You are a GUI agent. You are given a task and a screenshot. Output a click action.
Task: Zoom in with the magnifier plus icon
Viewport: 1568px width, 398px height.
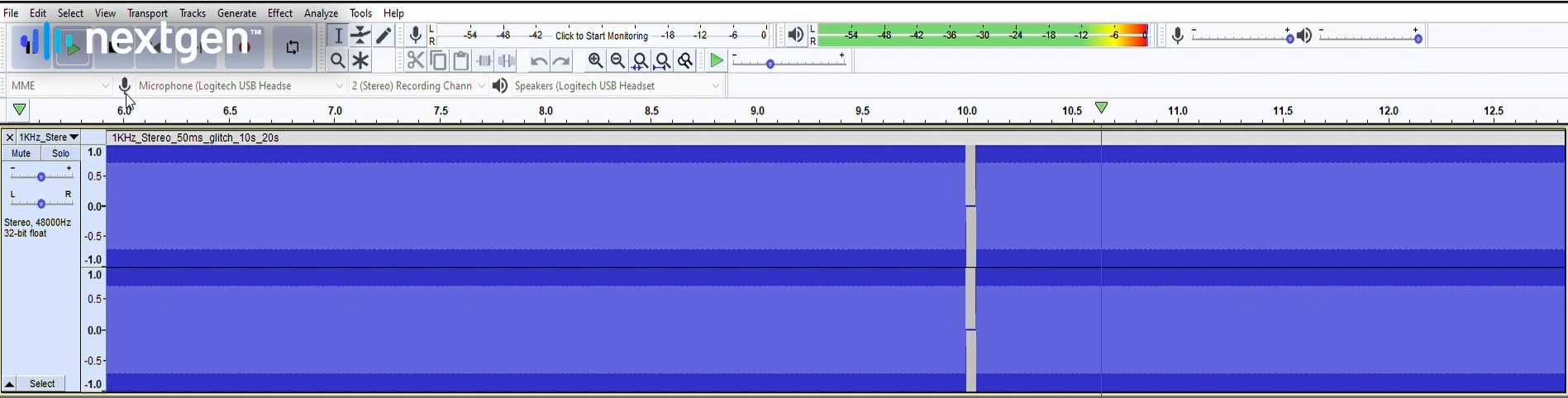pos(595,60)
